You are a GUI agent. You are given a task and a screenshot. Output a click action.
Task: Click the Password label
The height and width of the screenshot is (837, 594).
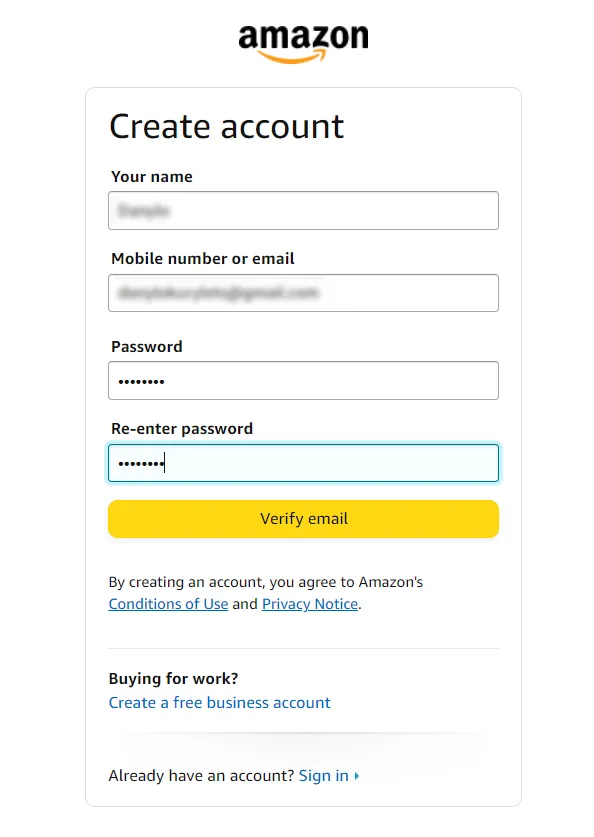click(146, 346)
